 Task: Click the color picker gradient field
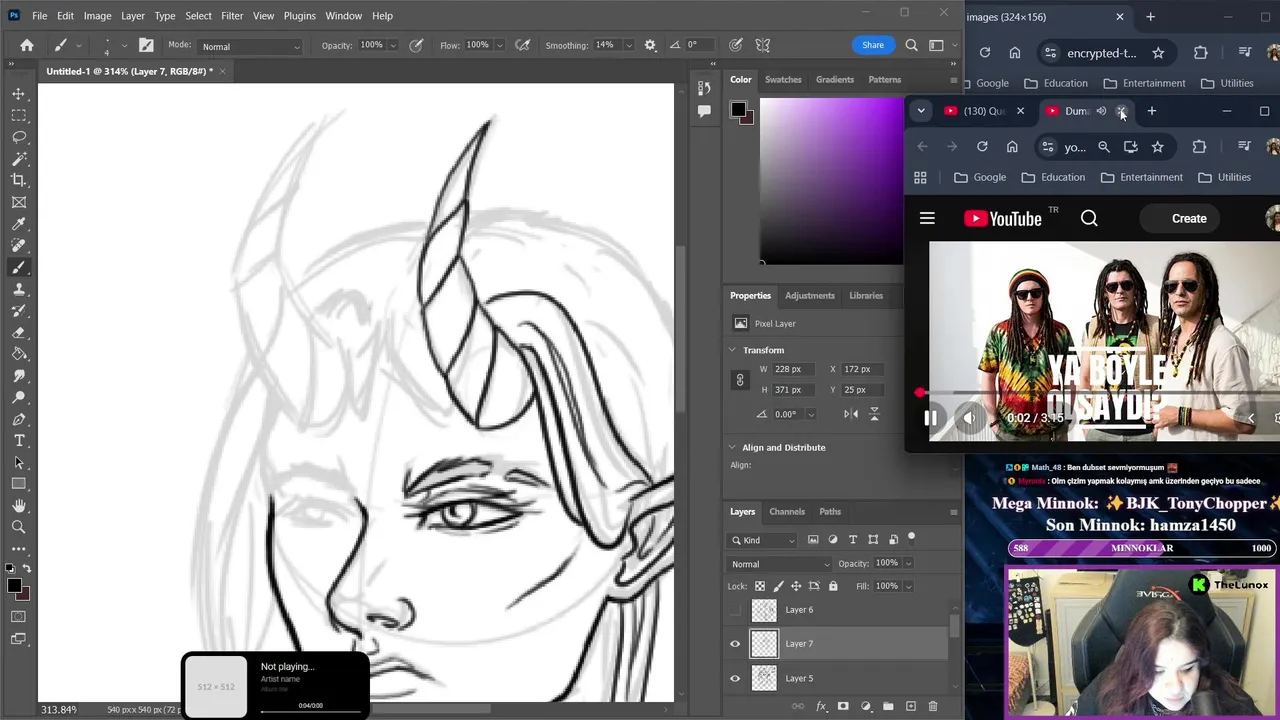pyautogui.click(x=831, y=181)
